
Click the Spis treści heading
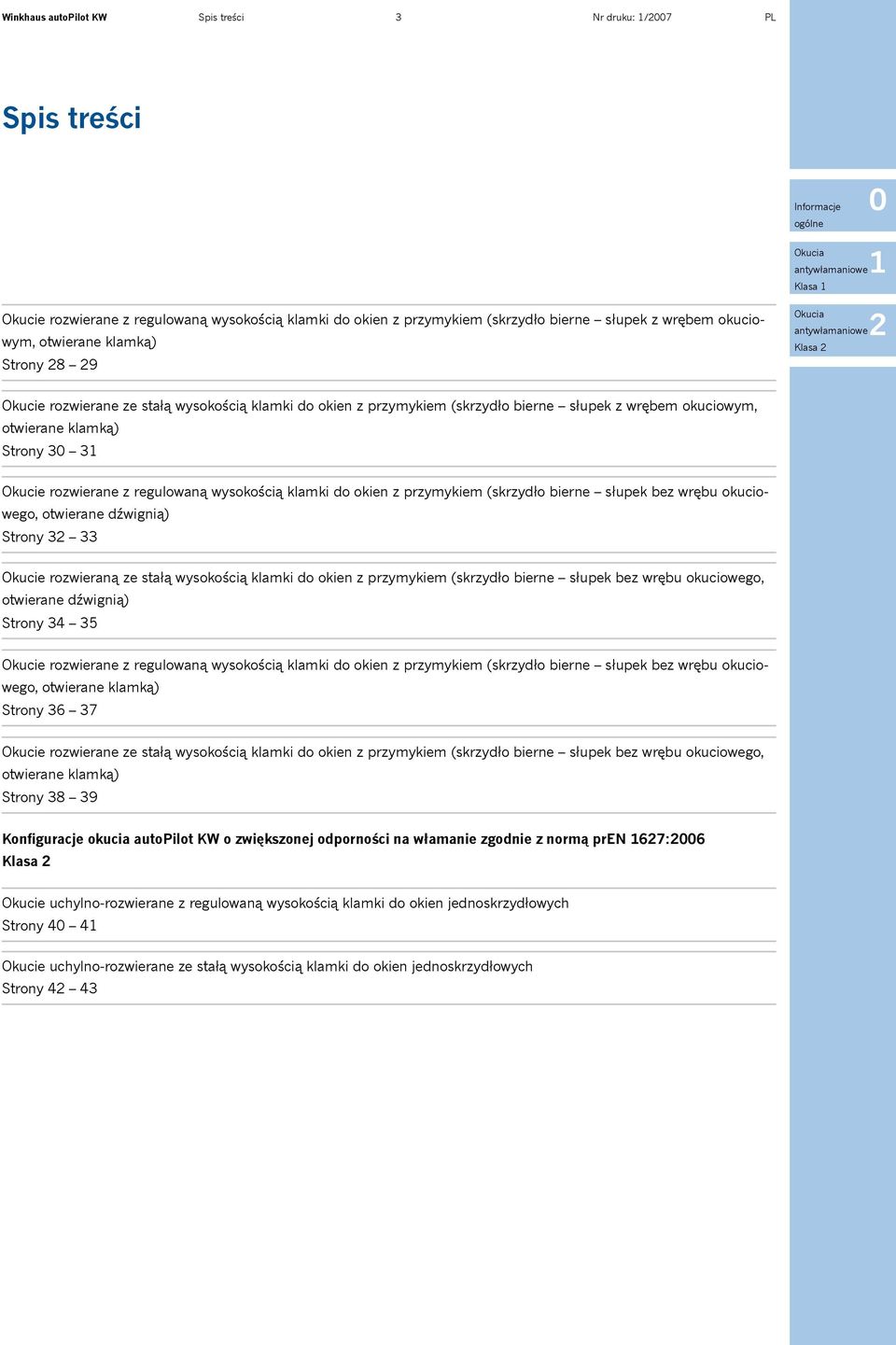click(71, 119)
